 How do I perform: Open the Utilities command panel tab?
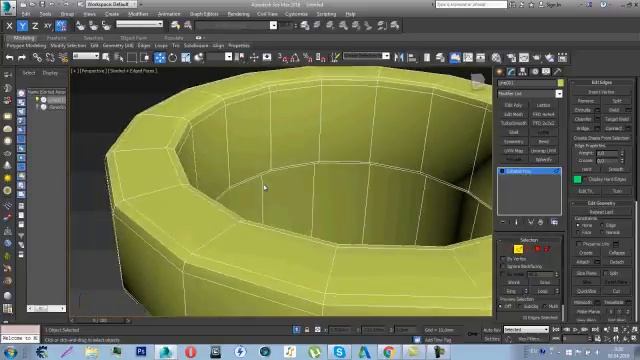tap(558, 72)
